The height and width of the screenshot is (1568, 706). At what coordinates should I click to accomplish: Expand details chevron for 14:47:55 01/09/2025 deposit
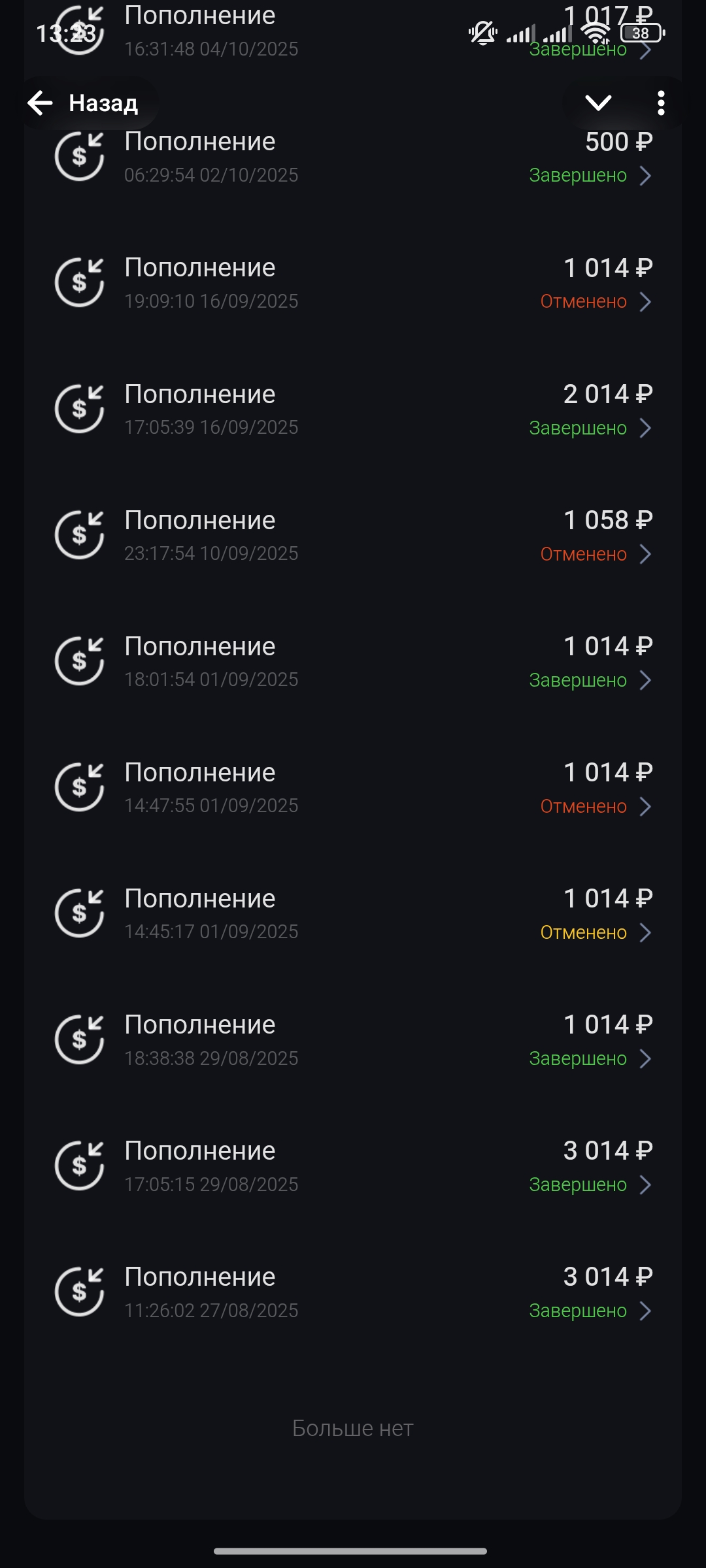pos(645,806)
